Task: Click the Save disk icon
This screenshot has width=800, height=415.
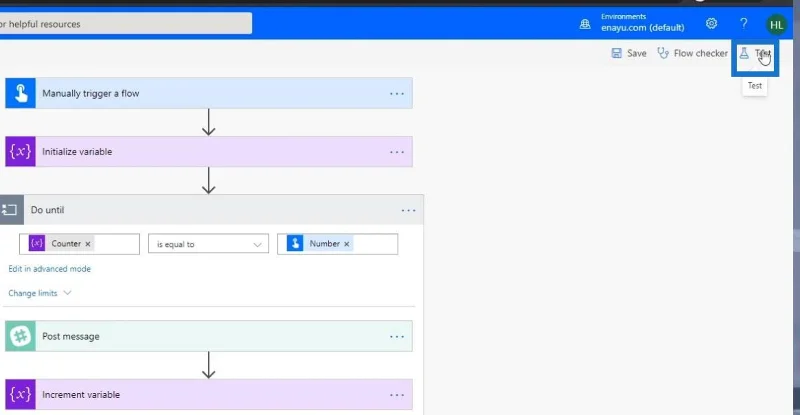Action: tap(616, 53)
